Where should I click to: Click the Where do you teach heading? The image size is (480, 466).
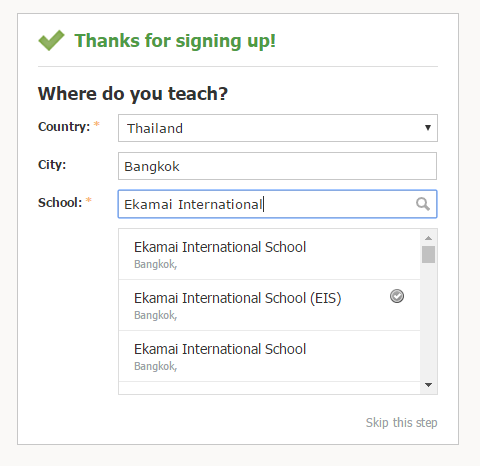(133, 94)
